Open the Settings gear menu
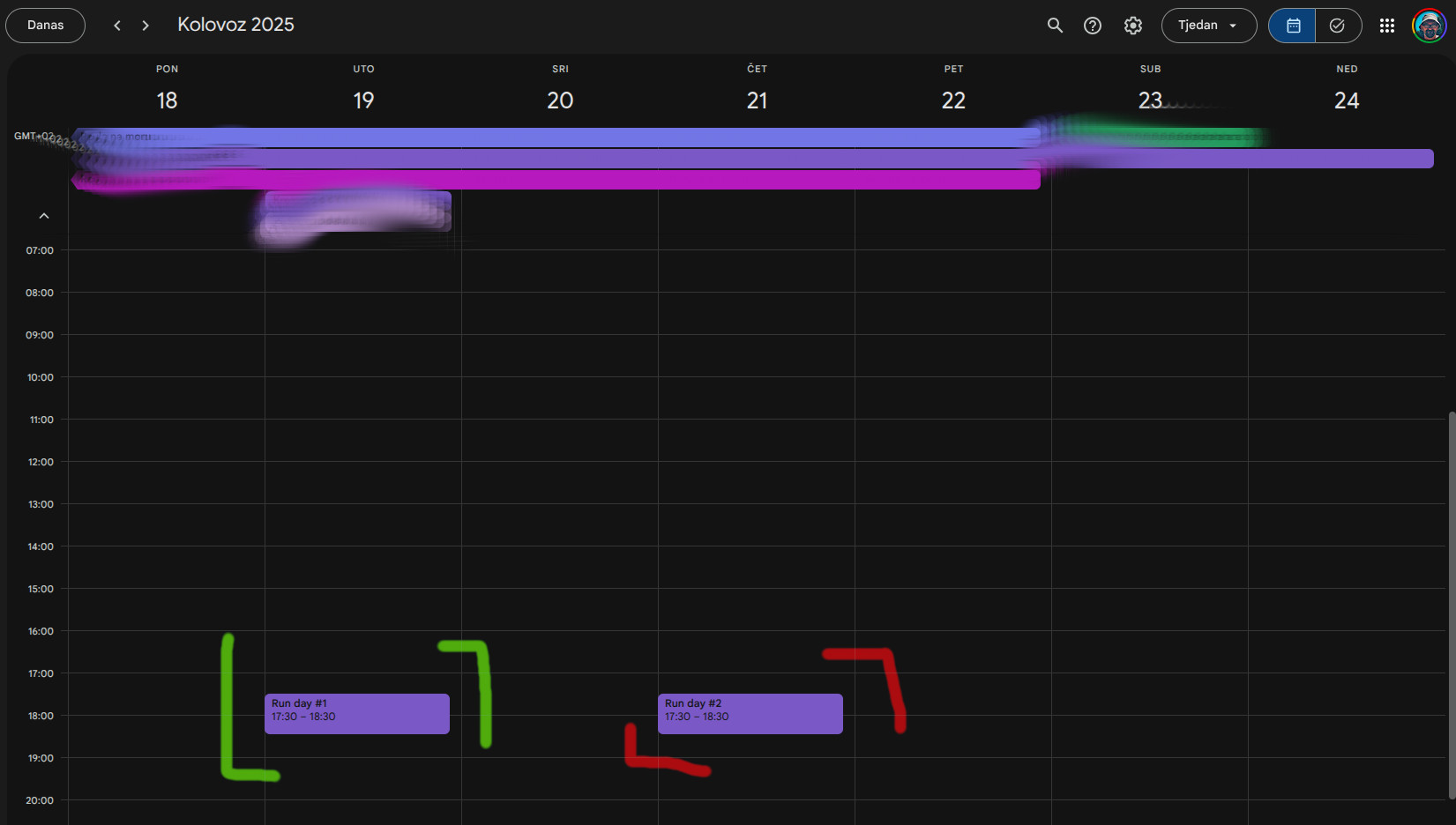Screen dimensions: 1456x825 (1133, 26)
